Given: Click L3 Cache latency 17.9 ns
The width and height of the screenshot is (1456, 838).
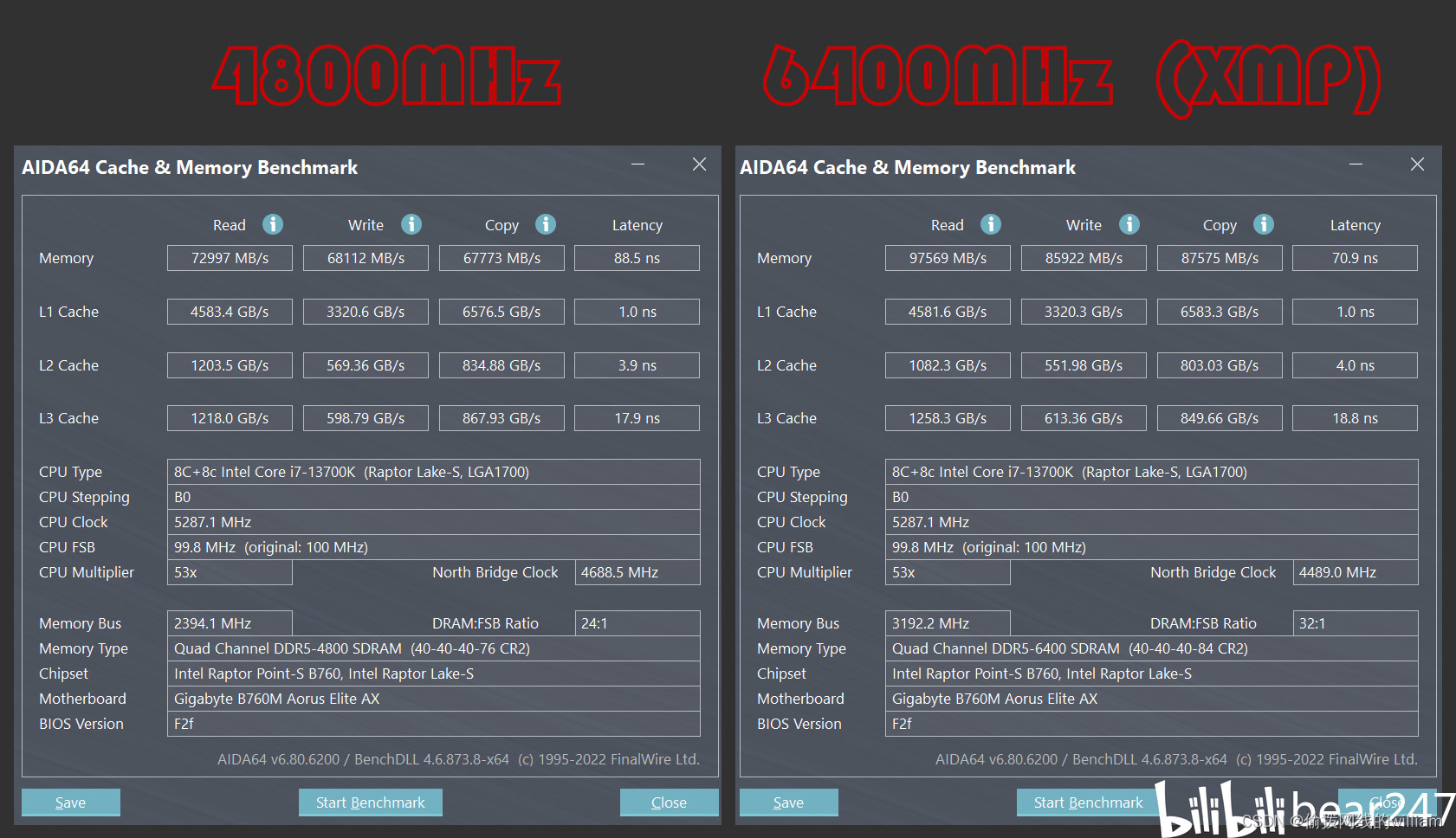Looking at the screenshot, I should pyautogui.click(x=637, y=418).
